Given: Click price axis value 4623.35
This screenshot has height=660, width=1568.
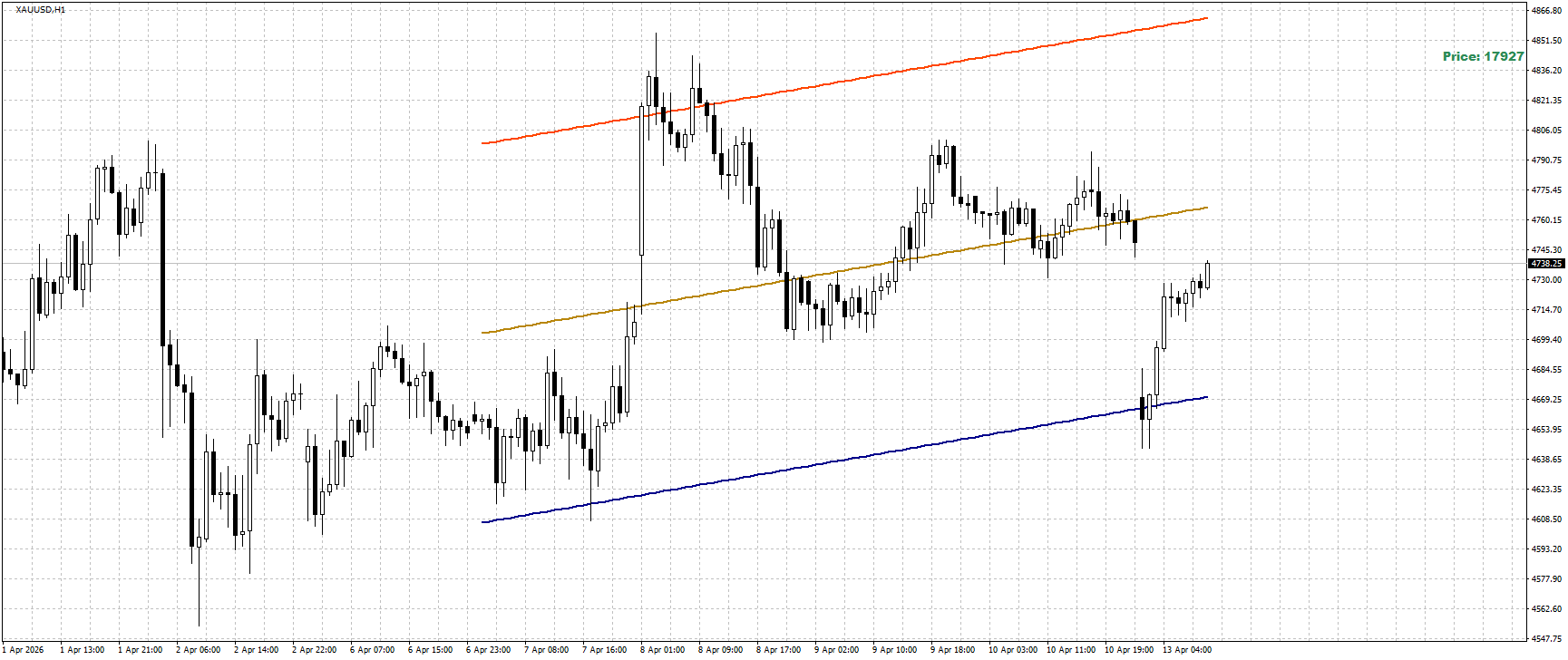Looking at the screenshot, I should coord(1546,490).
